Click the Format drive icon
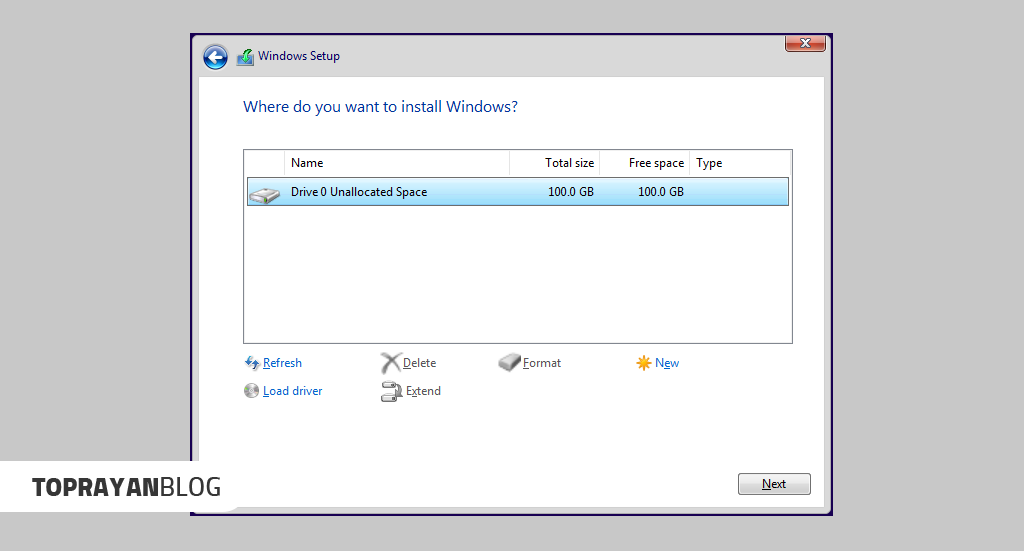The height and width of the screenshot is (551, 1024). 509,362
